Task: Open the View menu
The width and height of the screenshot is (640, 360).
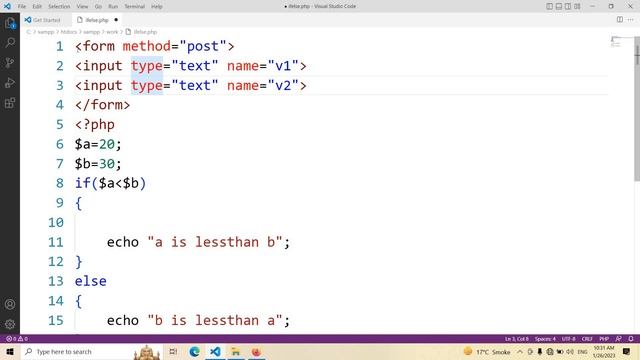Action: [82, 7]
